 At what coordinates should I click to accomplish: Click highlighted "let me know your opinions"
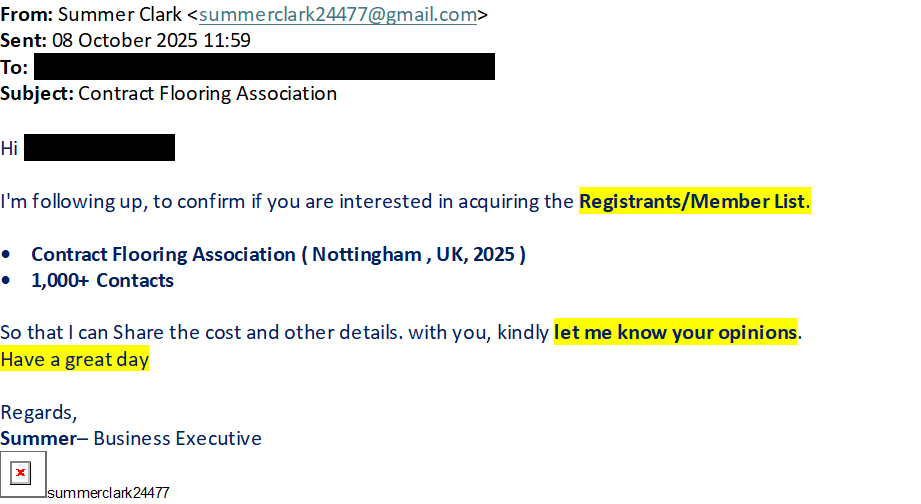point(675,332)
